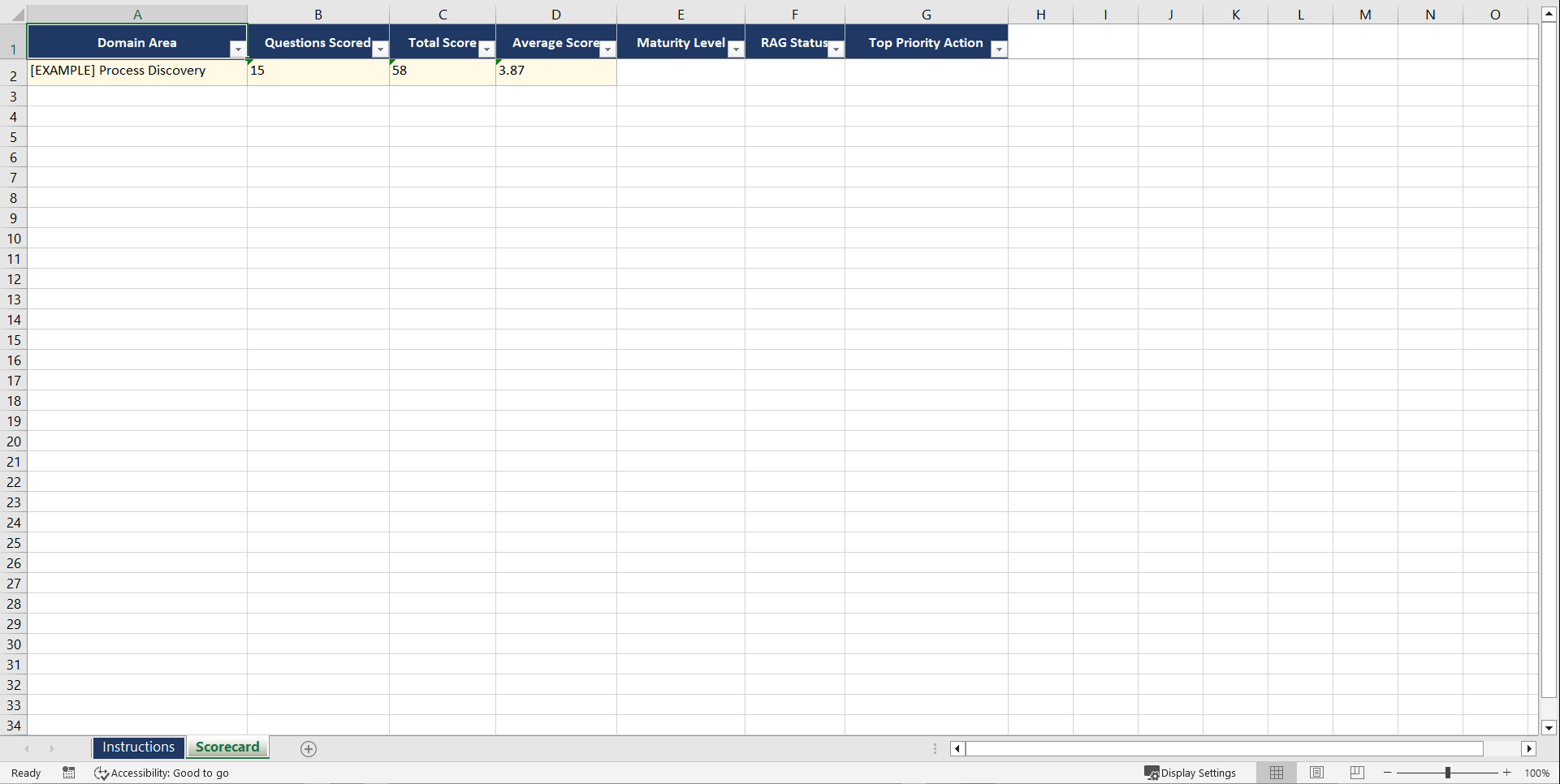Open Page Break Preview
This screenshot has height=784, width=1560.
(1356, 772)
